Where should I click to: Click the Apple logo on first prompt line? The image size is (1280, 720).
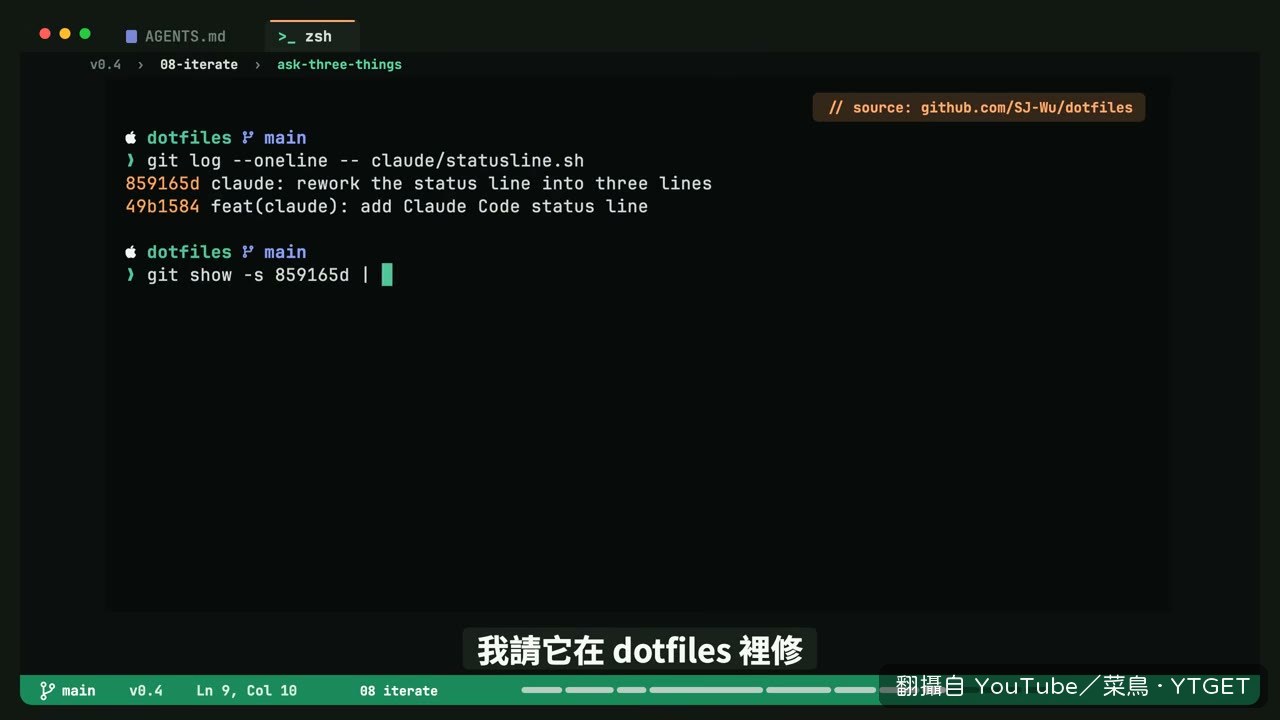[131, 138]
